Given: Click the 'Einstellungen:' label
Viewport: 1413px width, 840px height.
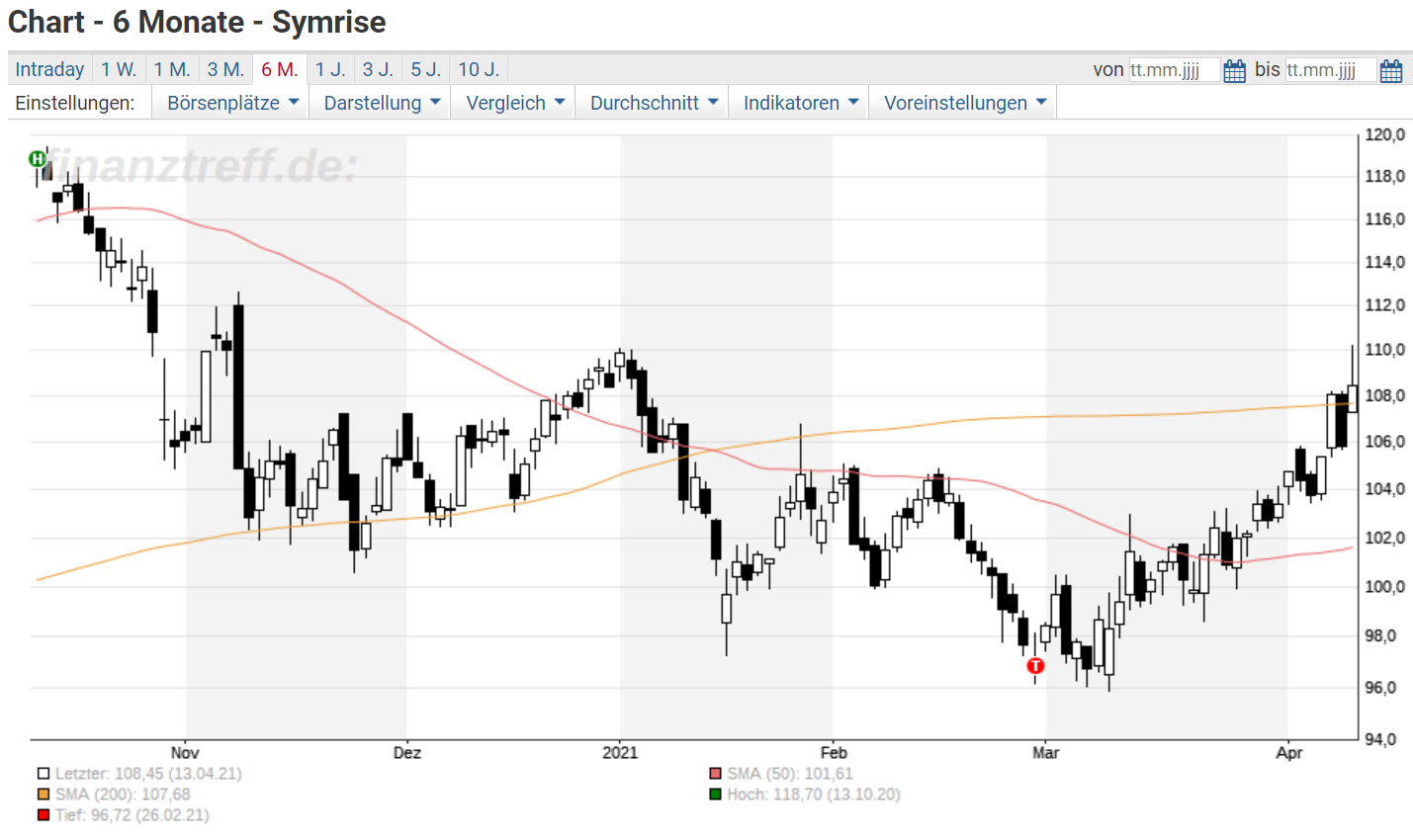Looking at the screenshot, I should point(75,103).
